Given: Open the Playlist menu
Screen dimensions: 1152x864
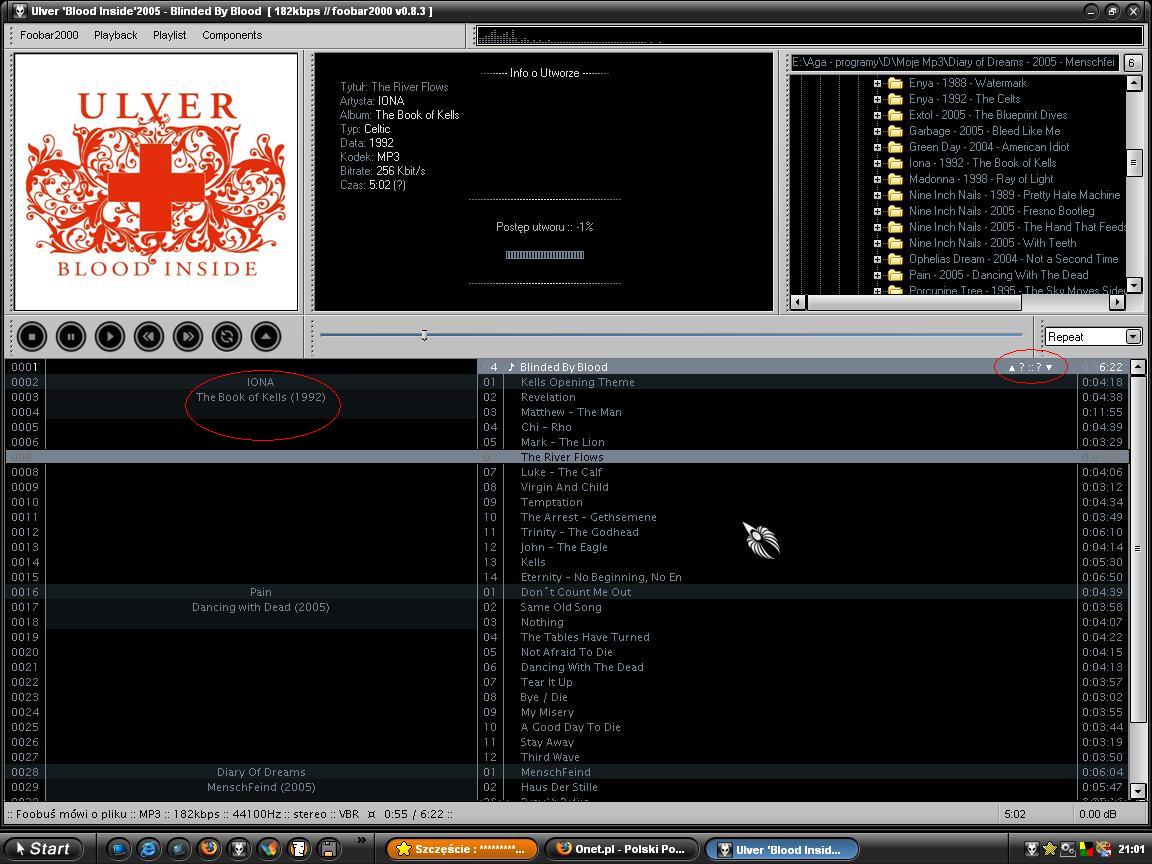Looking at the screenshot, I should pos(170,35).
